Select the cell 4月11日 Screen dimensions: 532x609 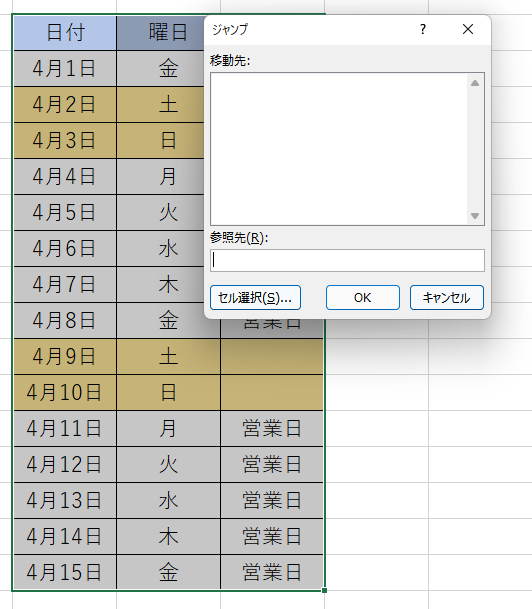65,428
